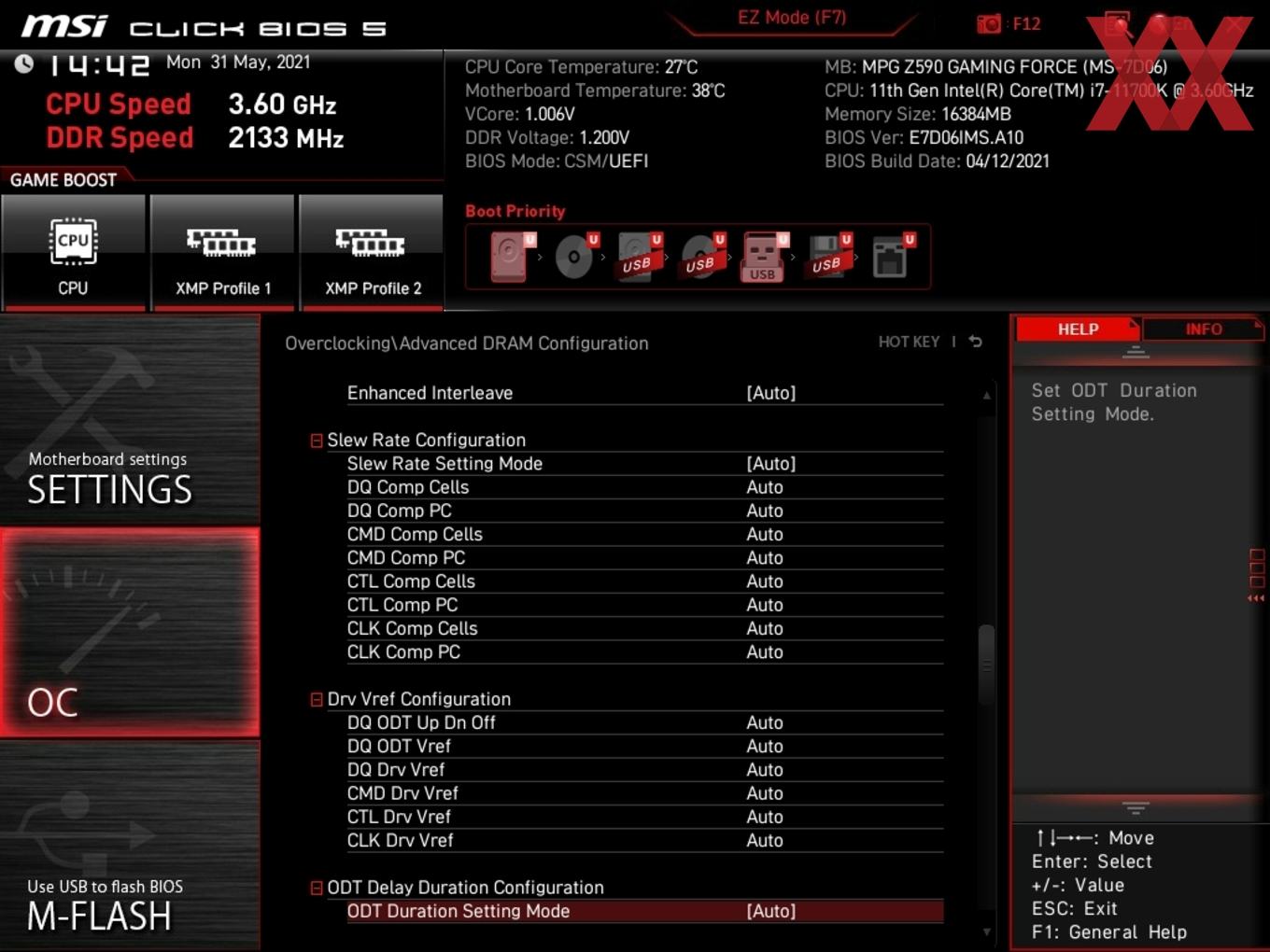Select CMD Drv Vref row

(644, 793)
